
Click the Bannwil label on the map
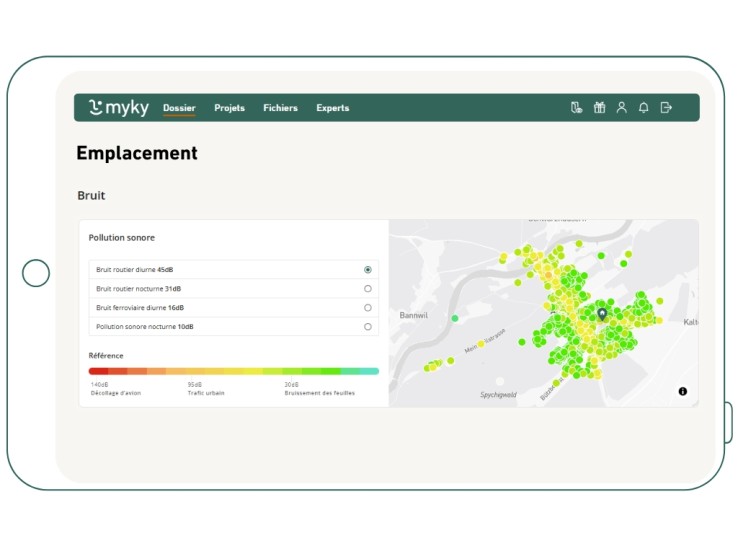(x=414, y=316)
